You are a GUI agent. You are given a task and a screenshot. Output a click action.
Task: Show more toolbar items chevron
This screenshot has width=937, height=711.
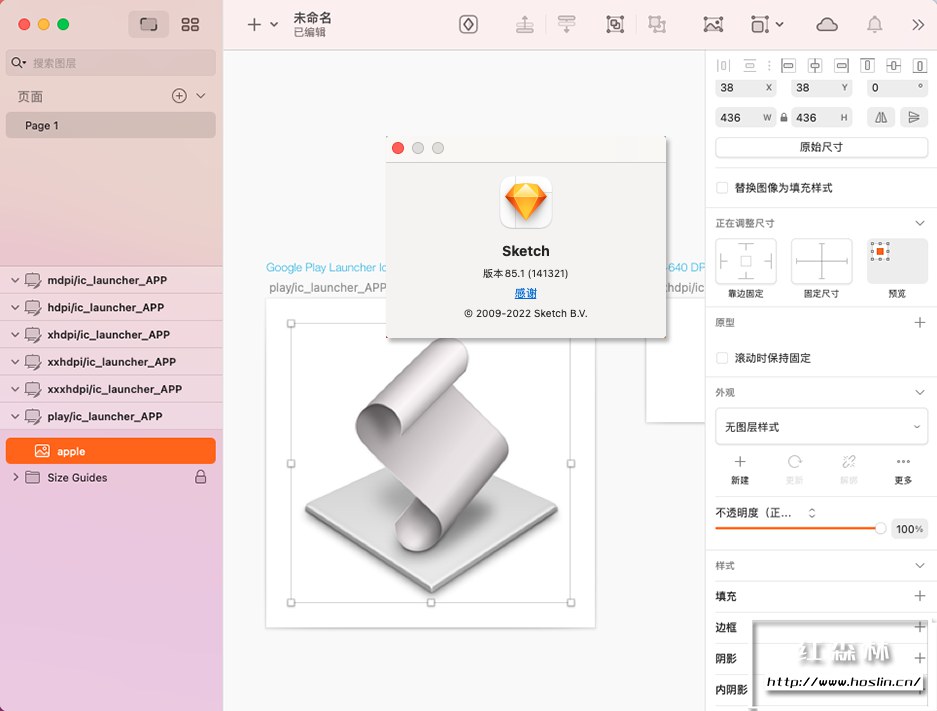coord(918,24)
